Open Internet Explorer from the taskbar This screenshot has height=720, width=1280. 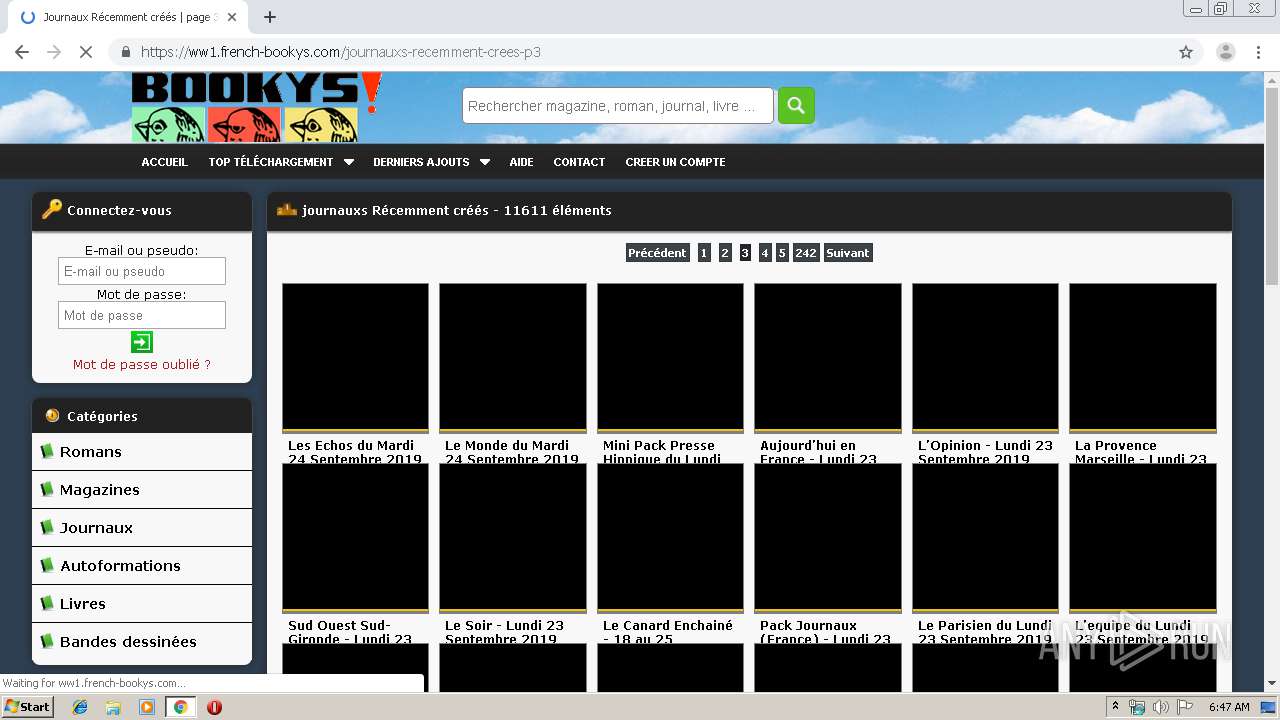[x=80, y=707]
